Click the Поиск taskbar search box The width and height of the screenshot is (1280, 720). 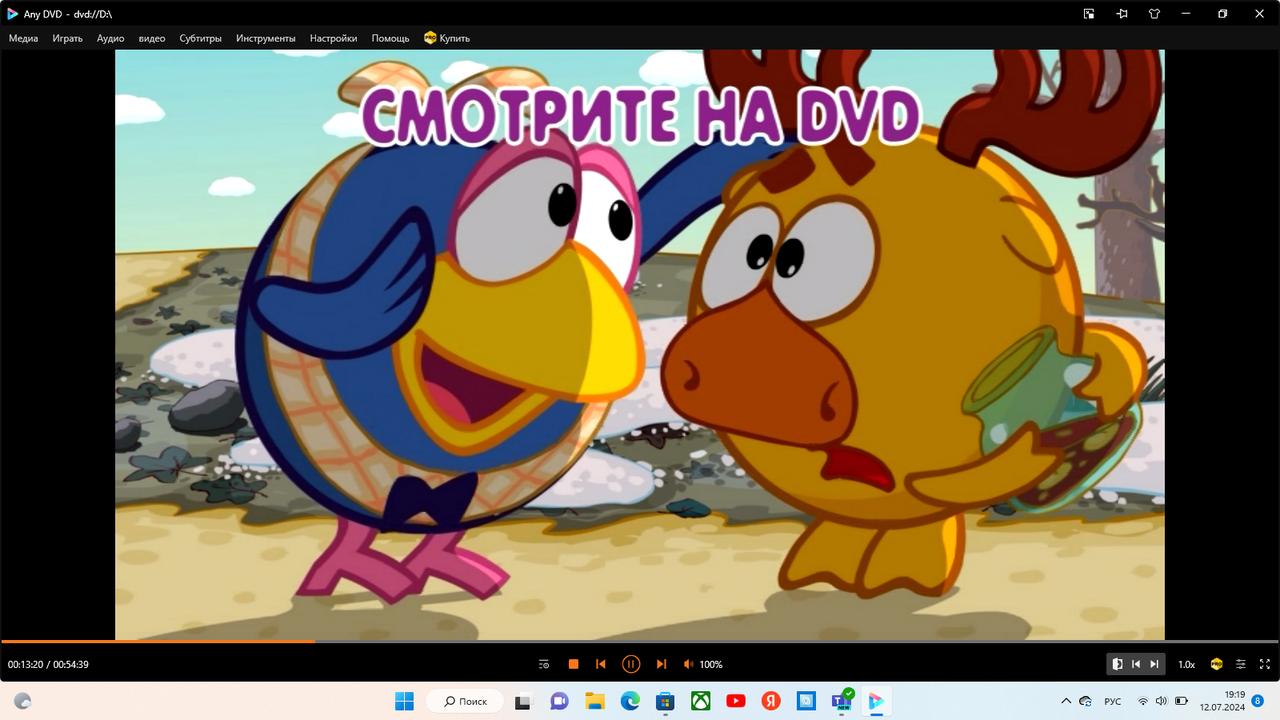465,701
